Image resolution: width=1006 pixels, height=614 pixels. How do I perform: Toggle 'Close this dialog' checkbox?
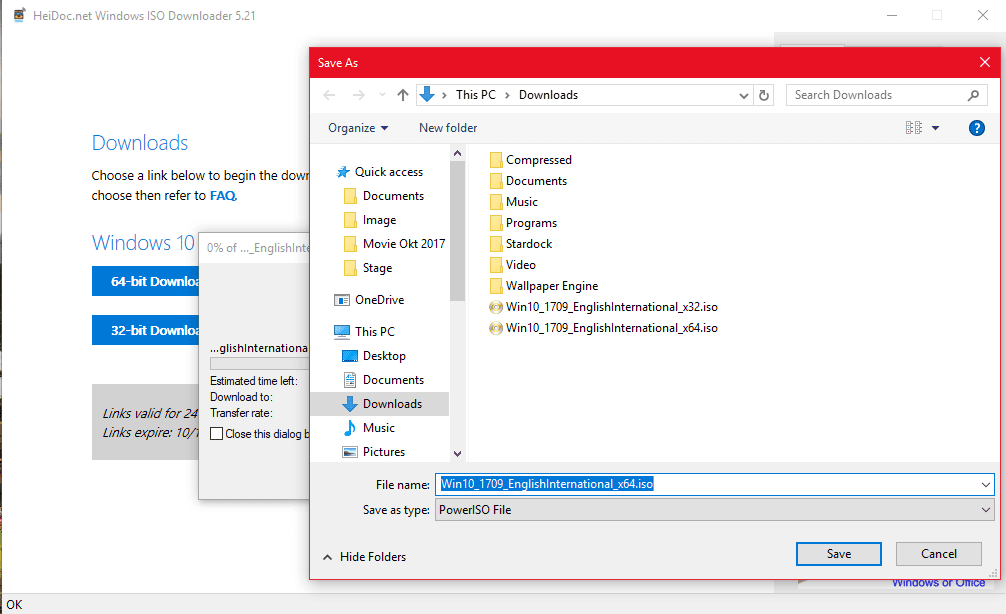click(217, 434)
